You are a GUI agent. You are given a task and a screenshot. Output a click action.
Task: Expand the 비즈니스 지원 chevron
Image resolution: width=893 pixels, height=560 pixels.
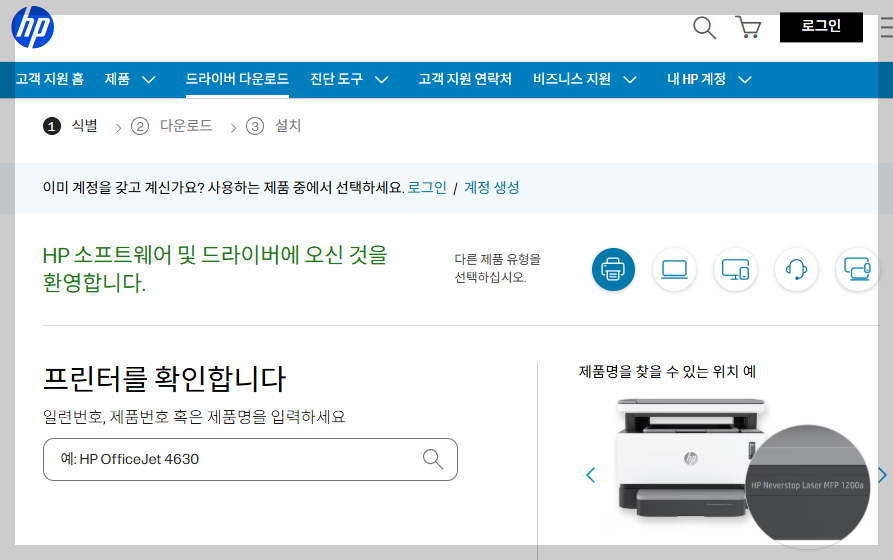[630, 80]
